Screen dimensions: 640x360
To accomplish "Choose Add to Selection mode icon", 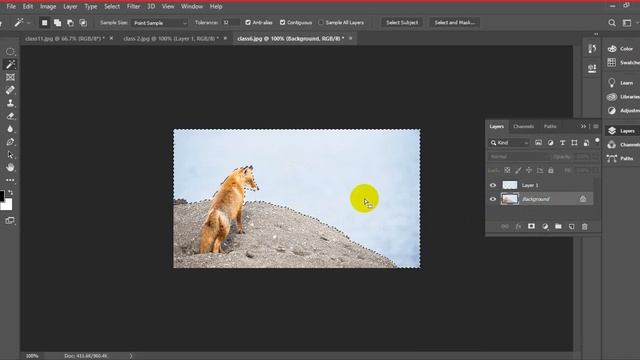I will (58, 23).
